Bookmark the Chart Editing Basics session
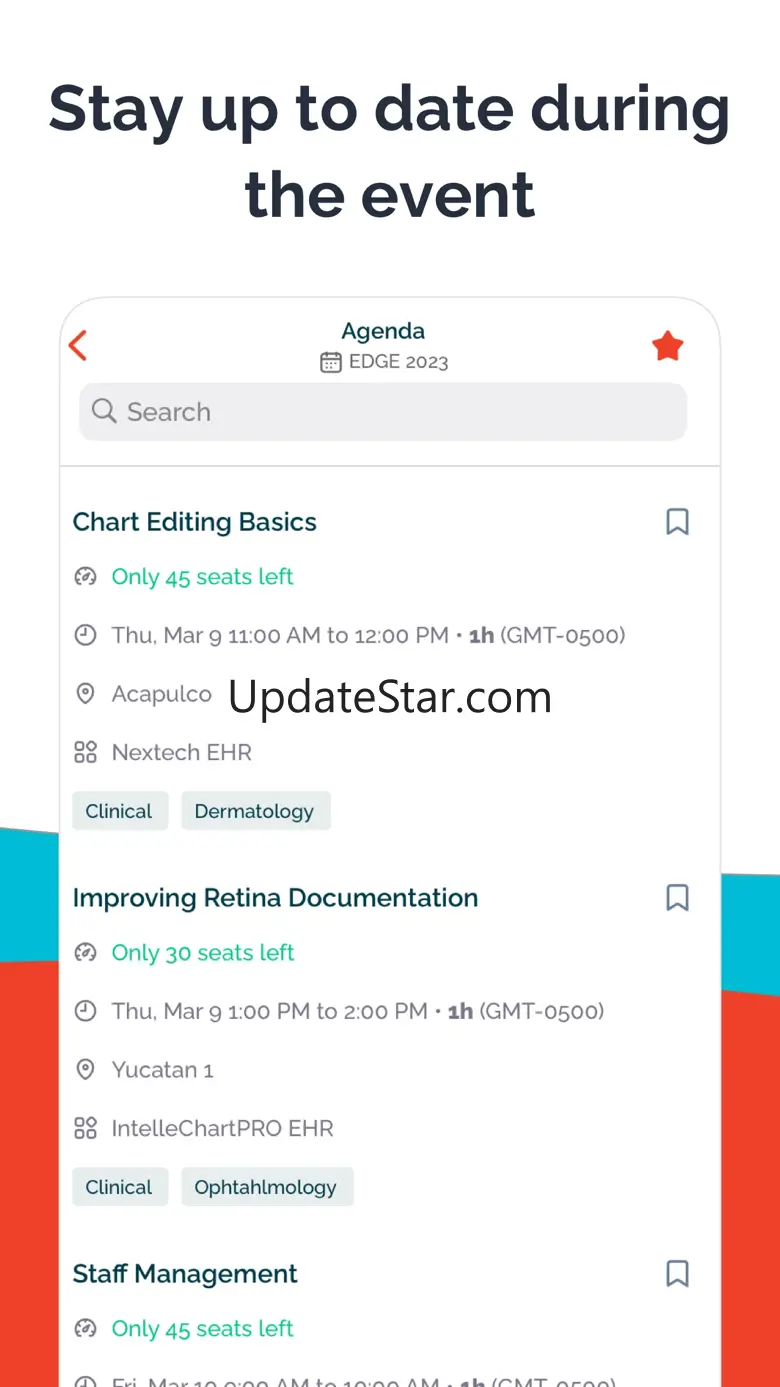Screen dimensions: 780x1387 click(677, 521)
